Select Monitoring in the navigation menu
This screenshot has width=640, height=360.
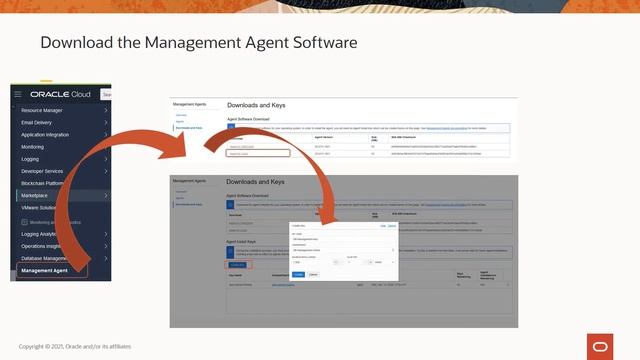point(32,147)
